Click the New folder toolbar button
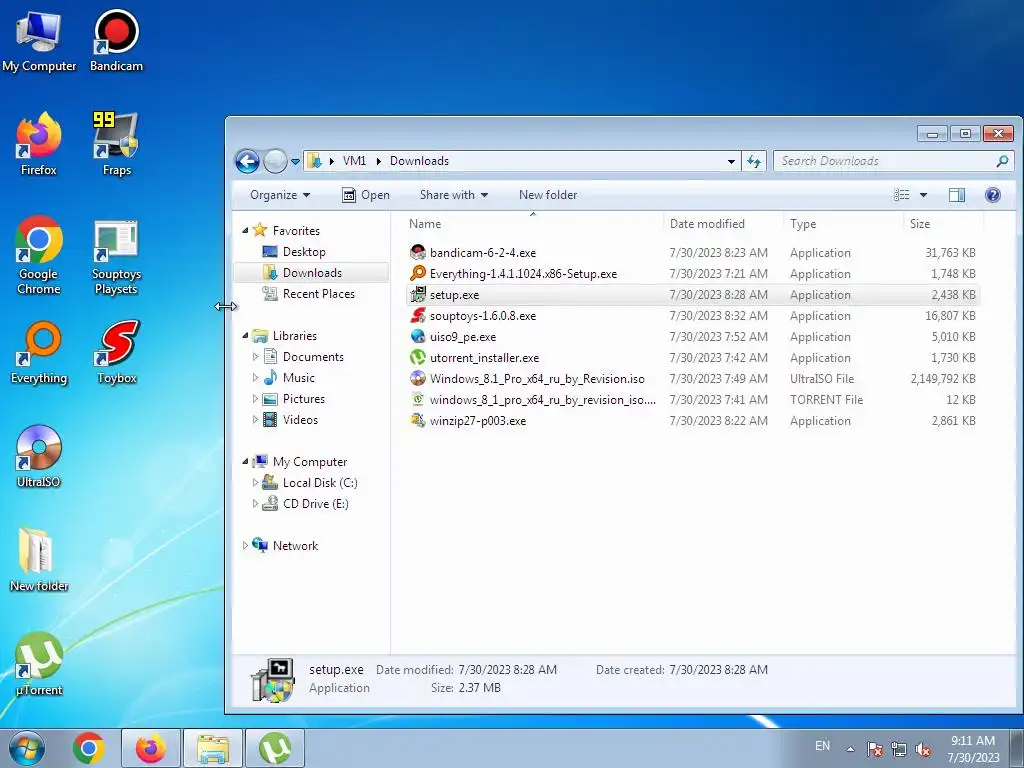Viewport: 1024px width, 768px height. (548, 195)
